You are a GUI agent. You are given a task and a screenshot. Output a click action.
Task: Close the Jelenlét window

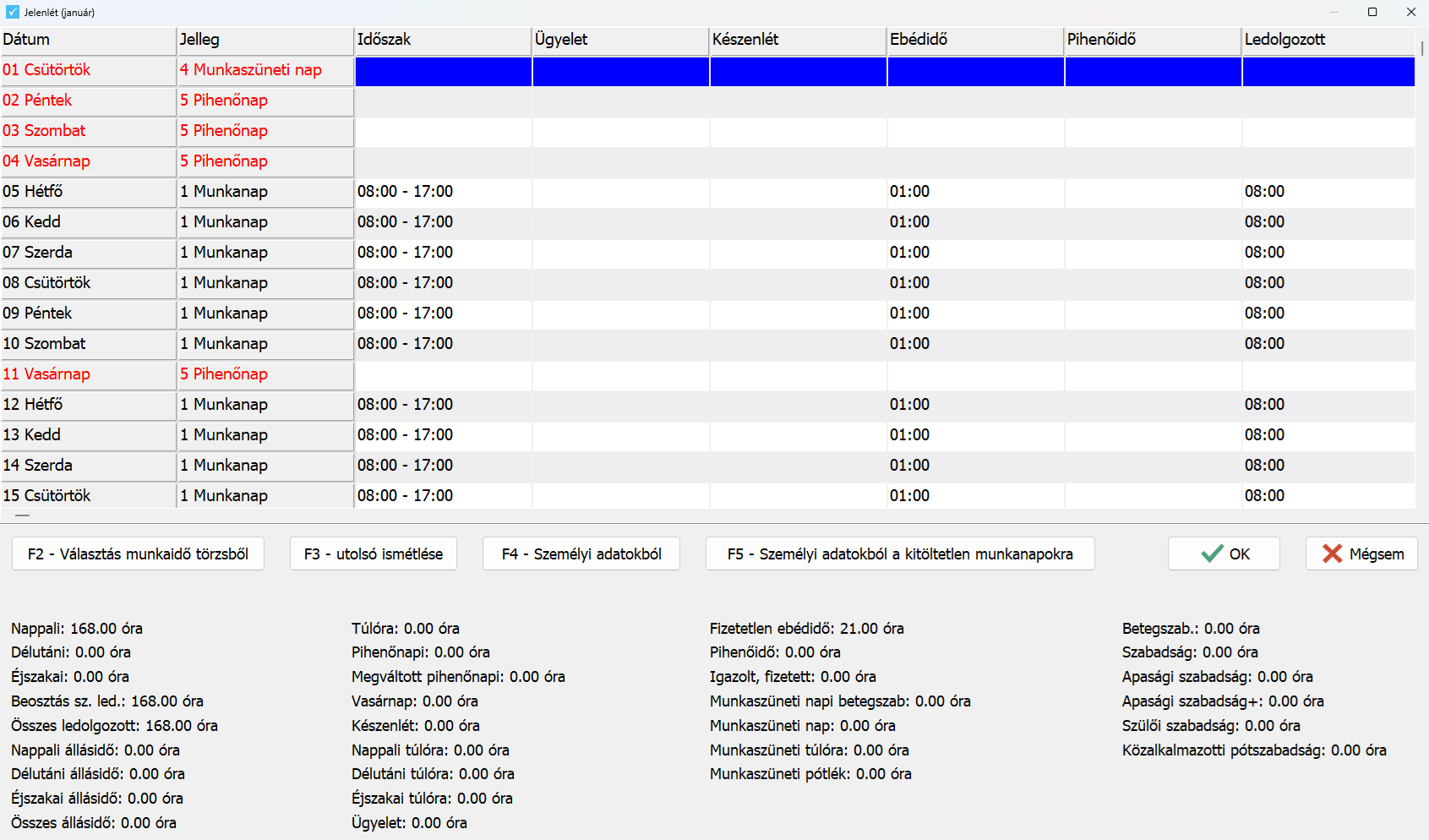(1410, 12)
